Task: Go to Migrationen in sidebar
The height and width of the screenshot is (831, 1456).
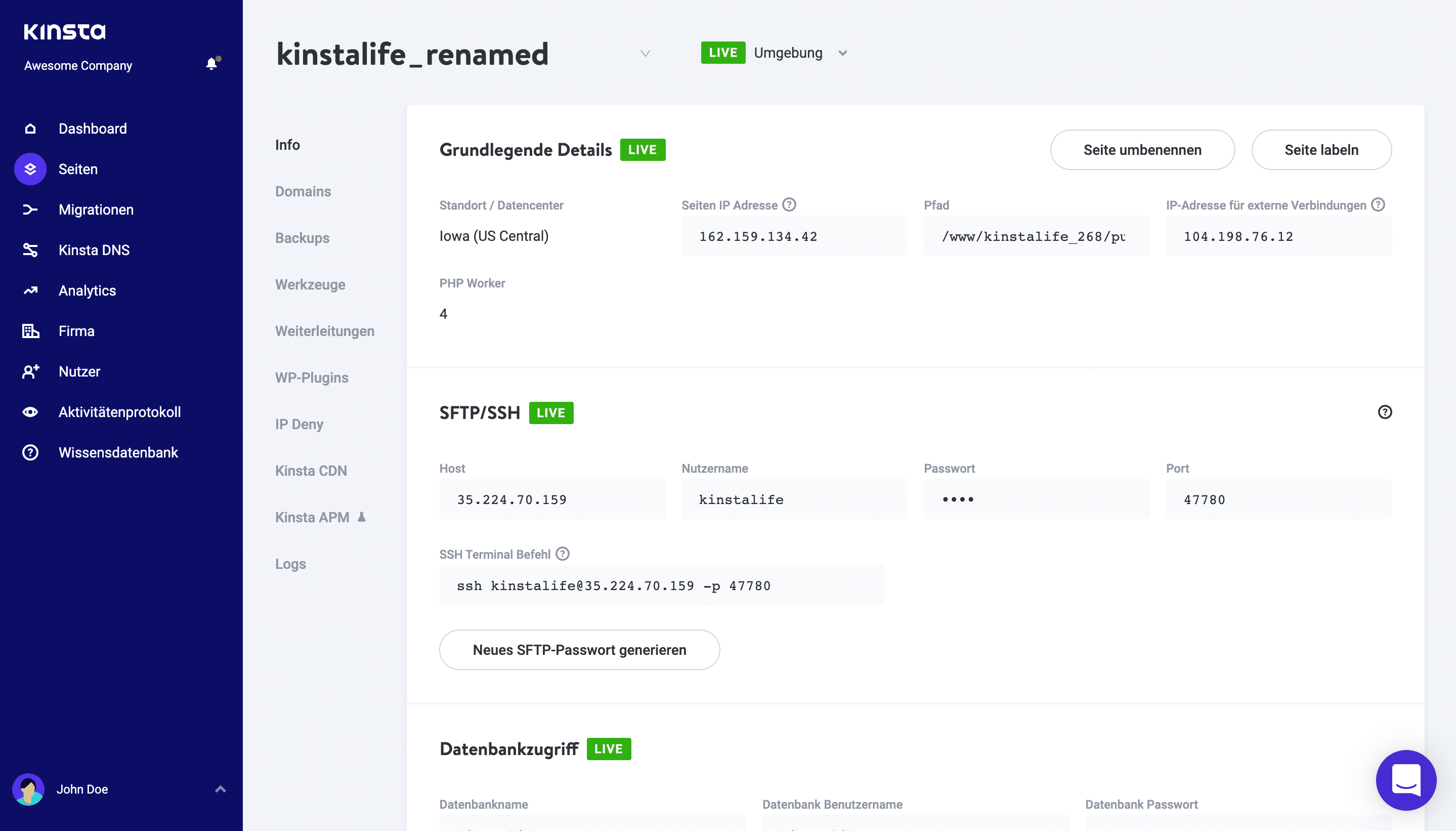Action: coord(96,210)
